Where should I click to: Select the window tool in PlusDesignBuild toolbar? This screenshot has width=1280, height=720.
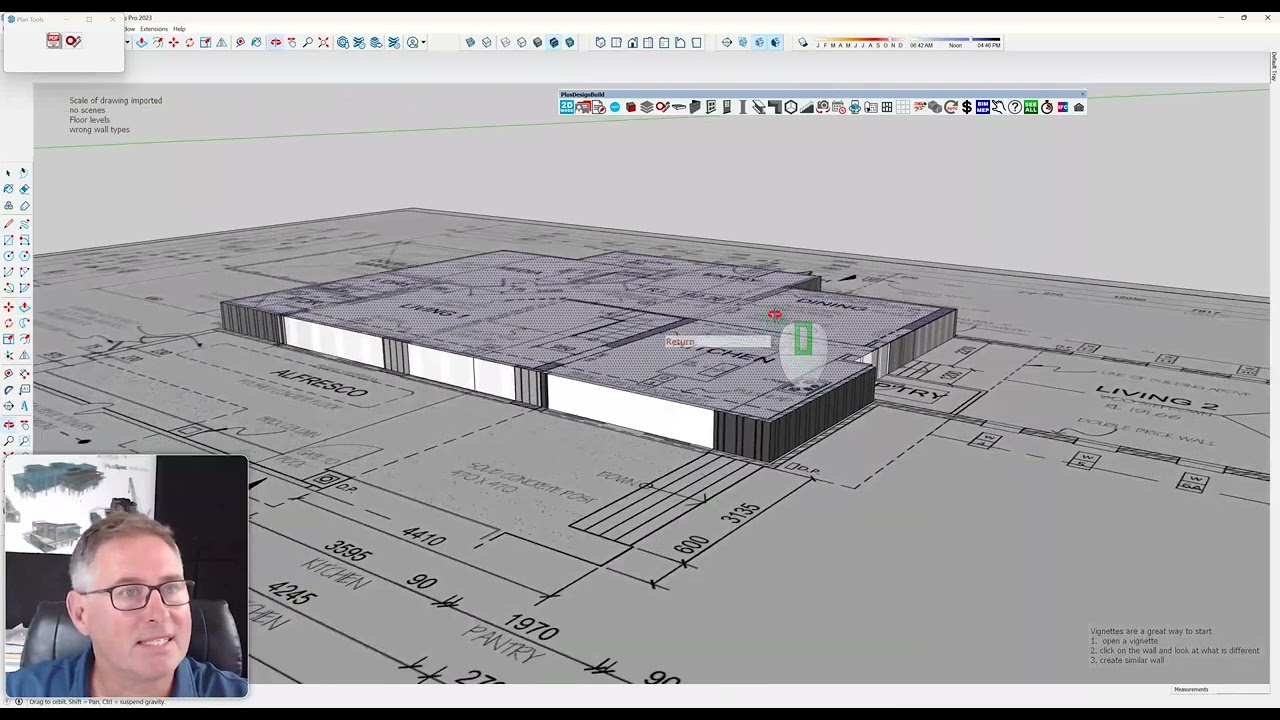pyautogui.click(x=711, y=107)
